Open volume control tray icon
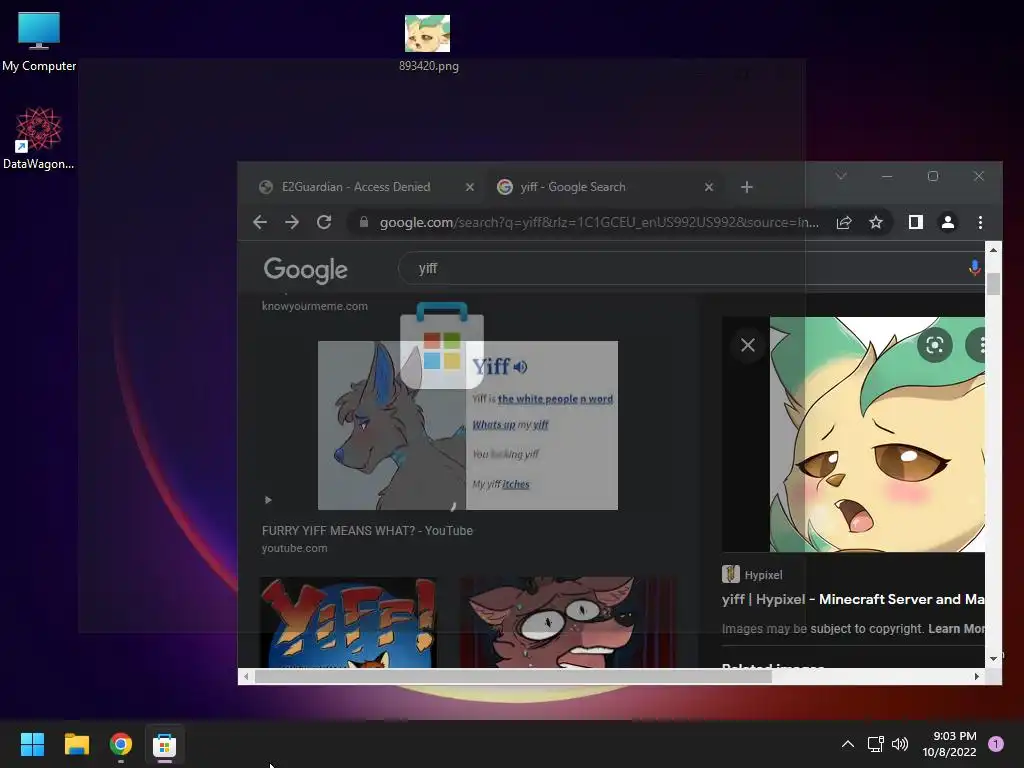Image resolution: width=1024 pixels, height=768 pixels. pos(900,744)
